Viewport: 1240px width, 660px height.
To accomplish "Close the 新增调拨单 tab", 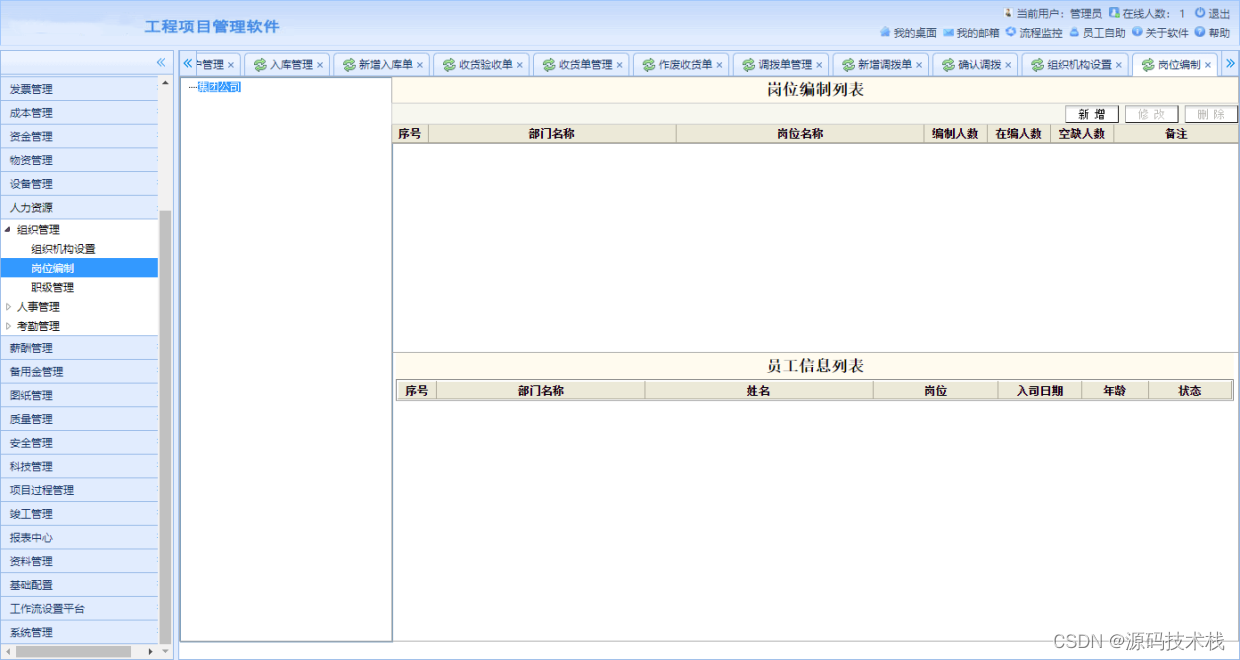I will click(x=920, y=65).
